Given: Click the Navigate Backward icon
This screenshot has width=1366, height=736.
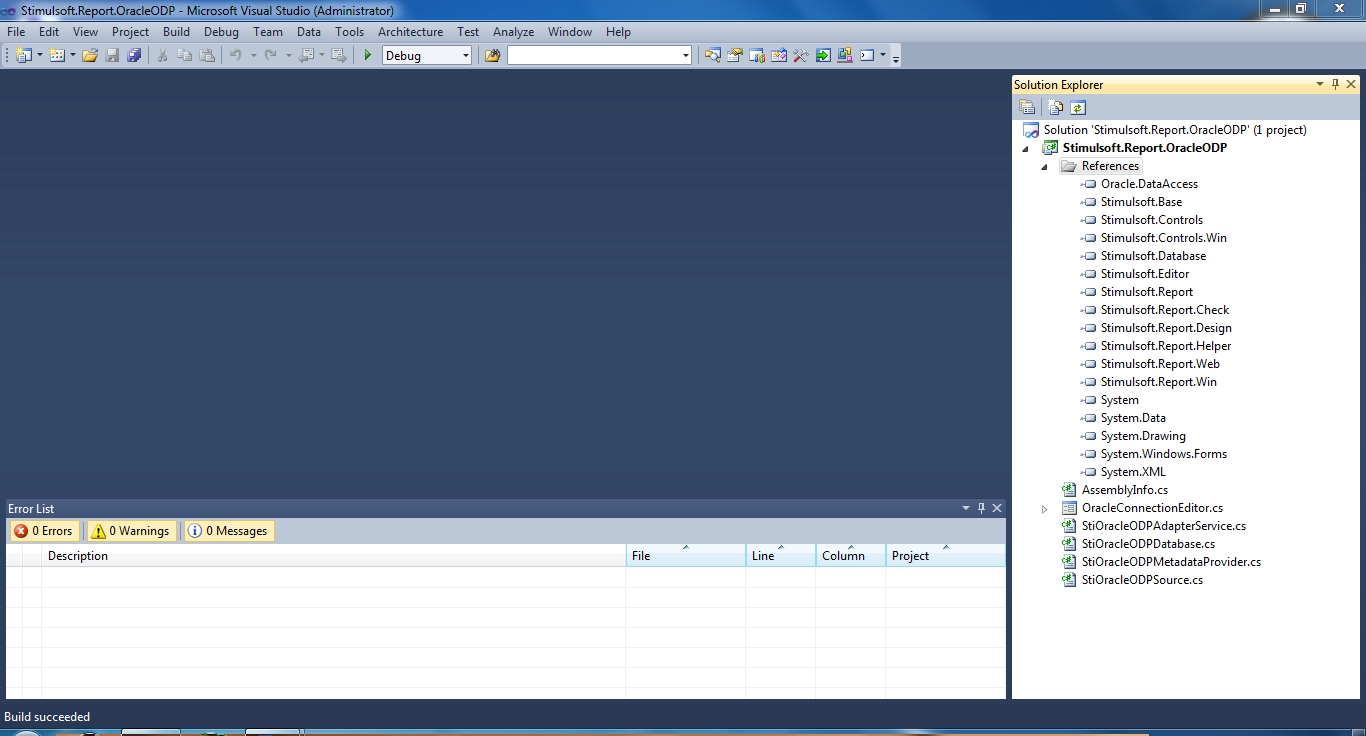Looking at the screenshot, I should pos(306,56).
